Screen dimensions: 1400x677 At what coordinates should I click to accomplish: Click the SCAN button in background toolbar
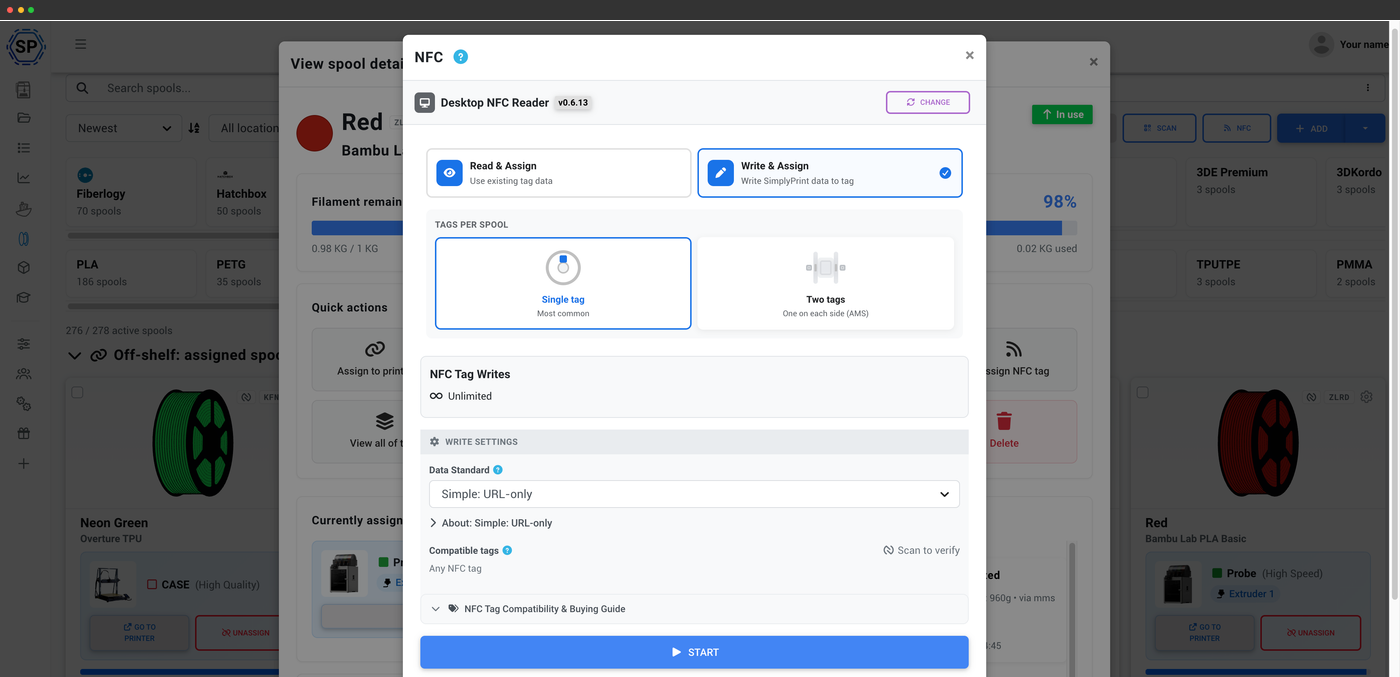1158,128
